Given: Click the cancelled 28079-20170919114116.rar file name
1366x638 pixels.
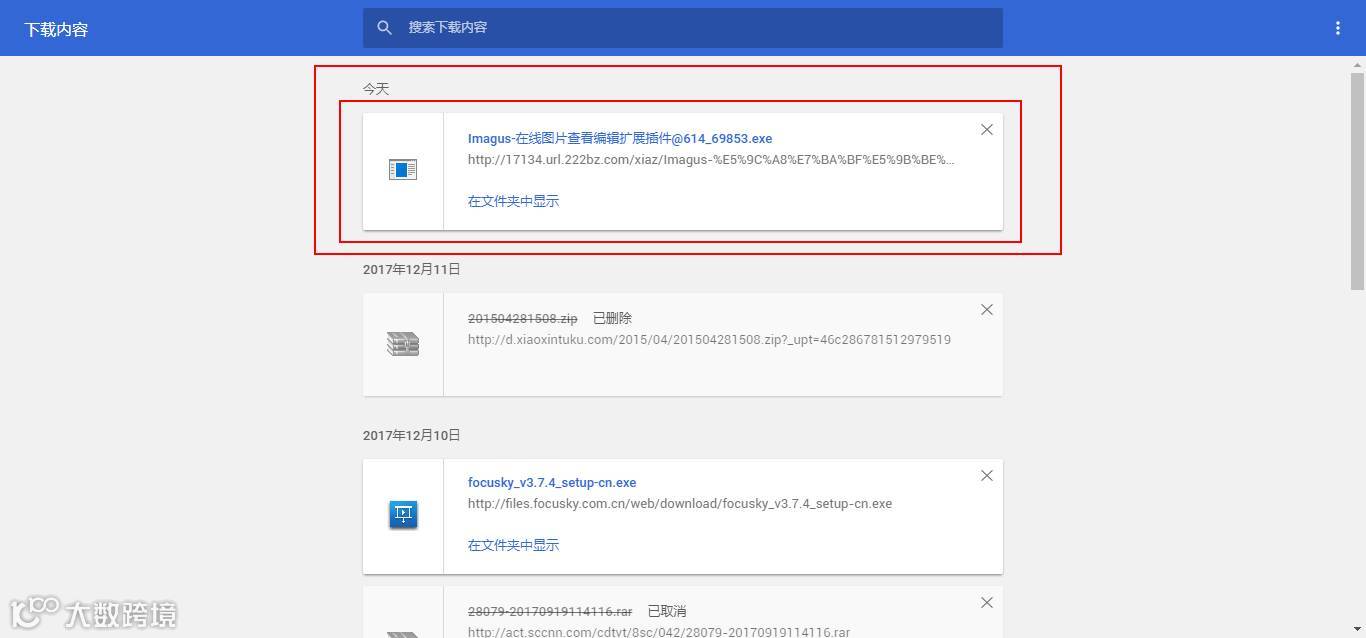Looking at the screenshot, I should [x=550, y=611].
